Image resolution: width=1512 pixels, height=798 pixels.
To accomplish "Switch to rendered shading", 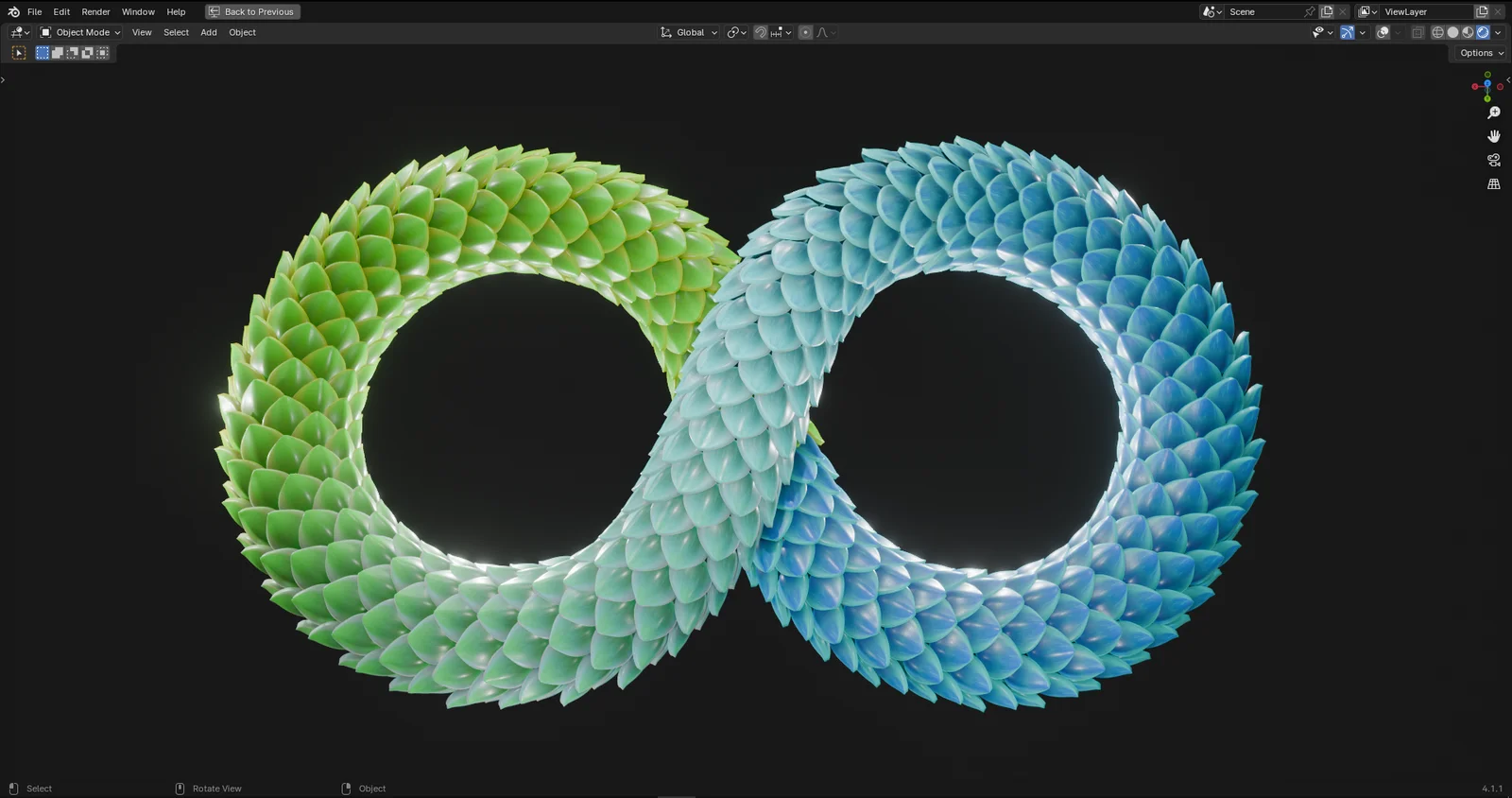I will pos(1483,32).
